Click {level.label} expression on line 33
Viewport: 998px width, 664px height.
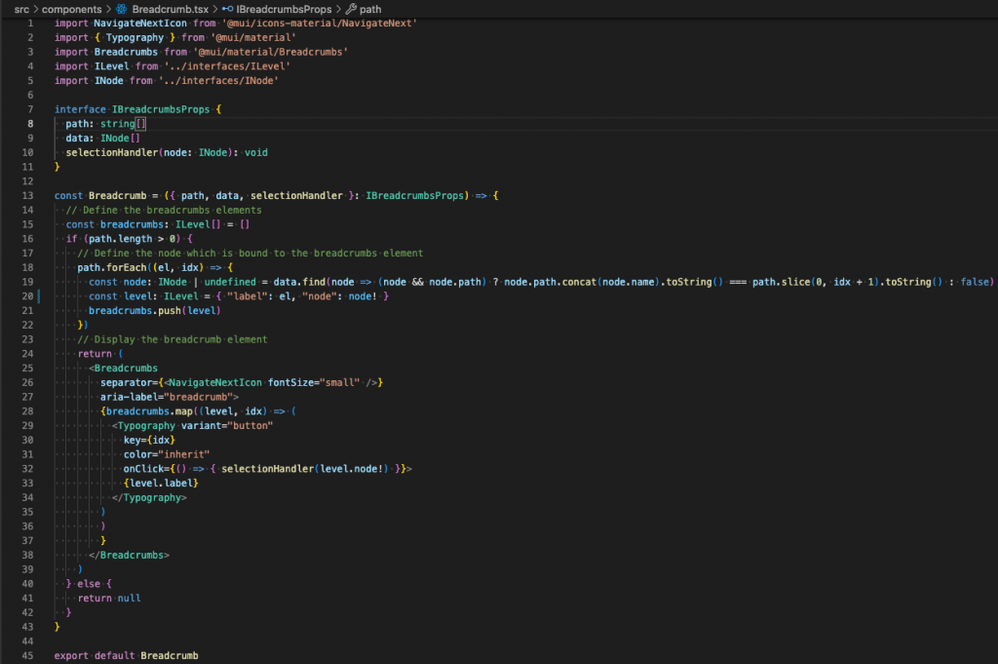pyautogui.click(x=160, y=483)
